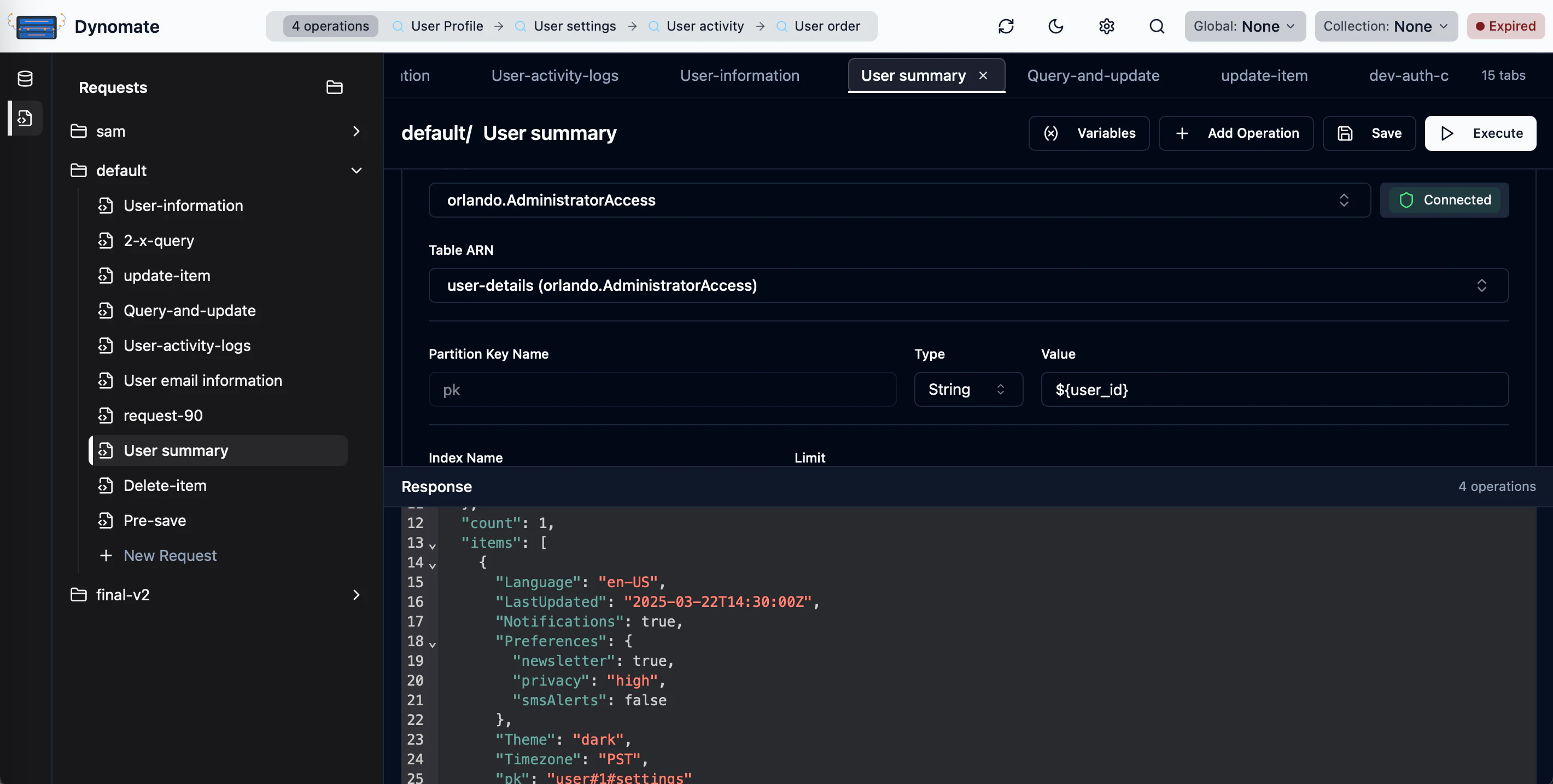Execute the current operation

pos(1481,133)
